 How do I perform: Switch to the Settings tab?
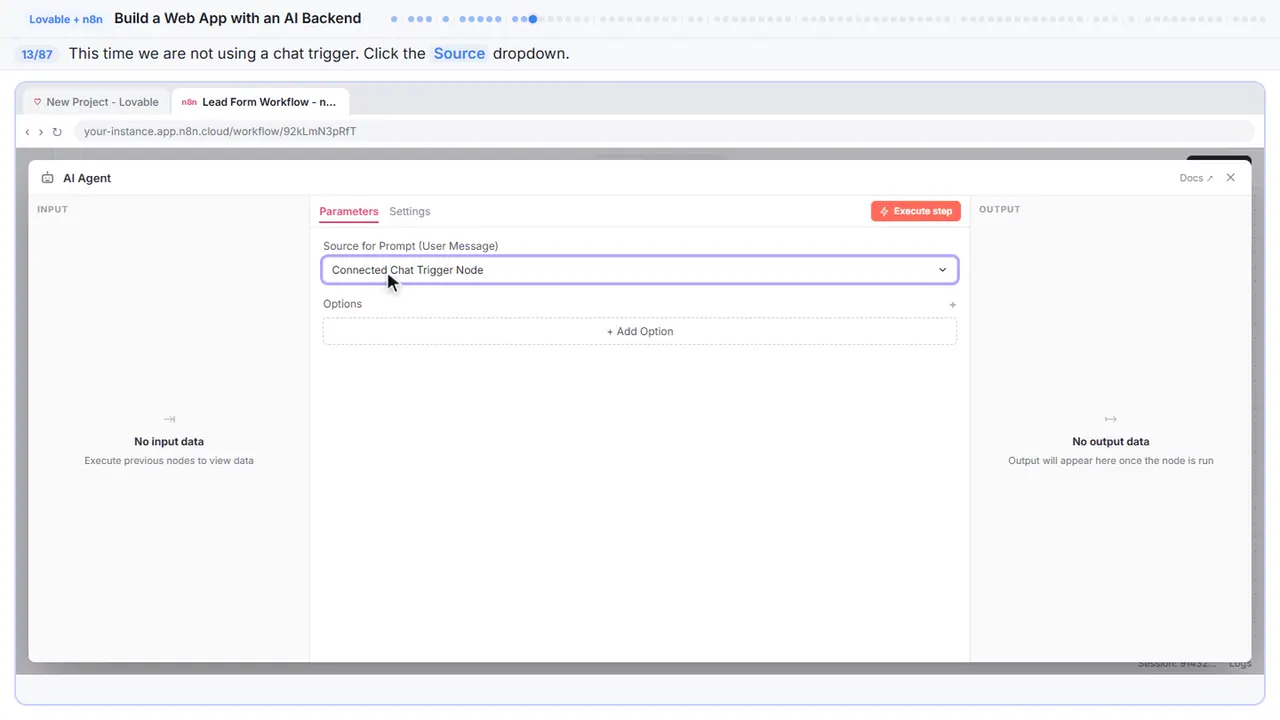(410, 211)
